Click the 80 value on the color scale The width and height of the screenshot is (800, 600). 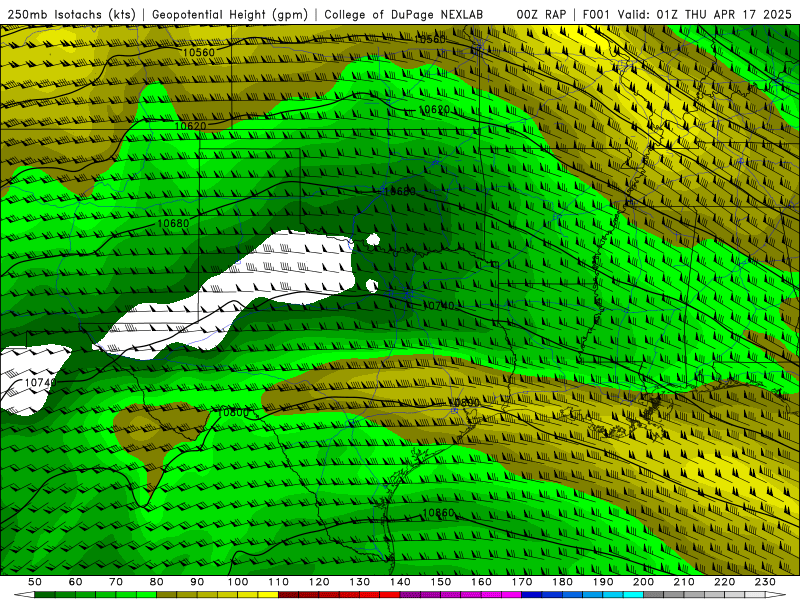tap(157, 582)
